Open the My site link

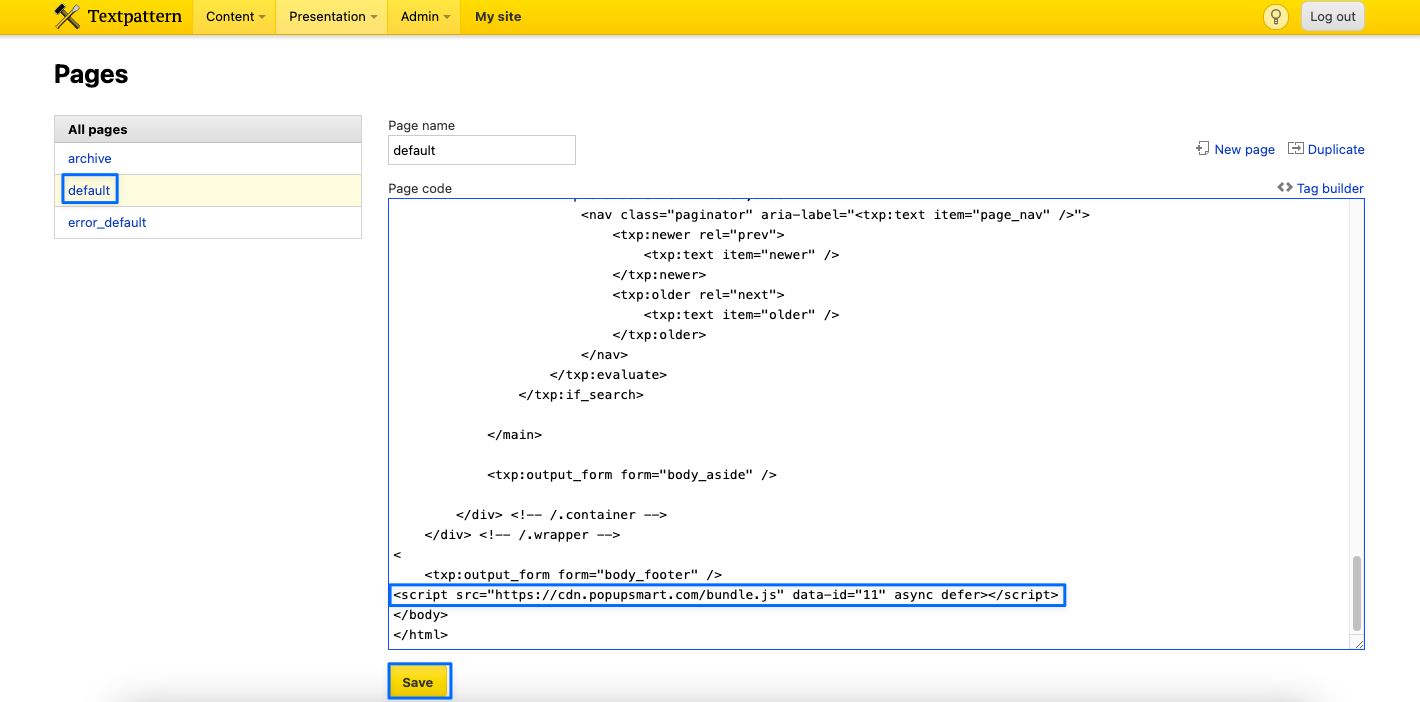tap(498, 16)
